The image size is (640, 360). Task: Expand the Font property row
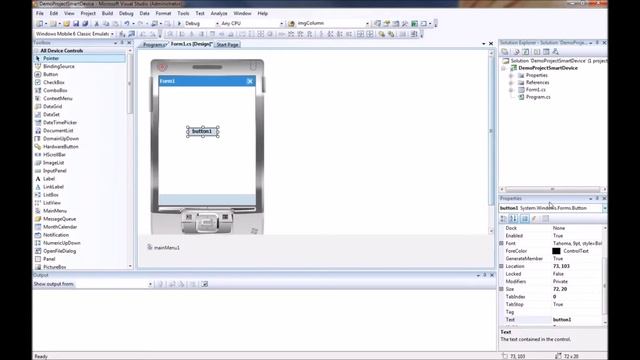point(501,243)
